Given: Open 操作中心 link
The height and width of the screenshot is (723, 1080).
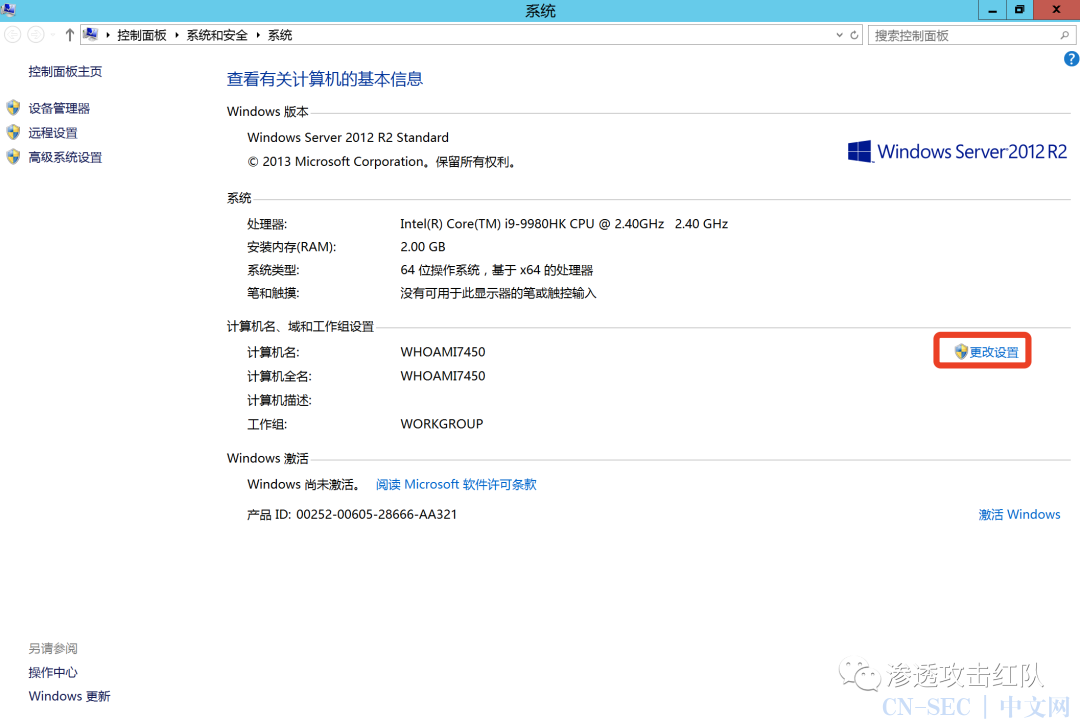Looking at the screenshot, I should (53, 673).
